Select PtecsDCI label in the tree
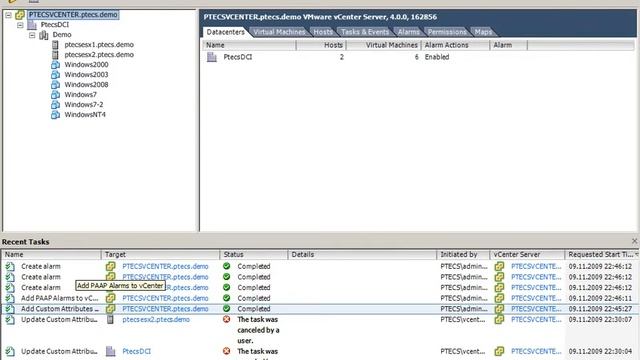Image resolution: width=640 pixels, height=360 pixels. tap(55, 24)
